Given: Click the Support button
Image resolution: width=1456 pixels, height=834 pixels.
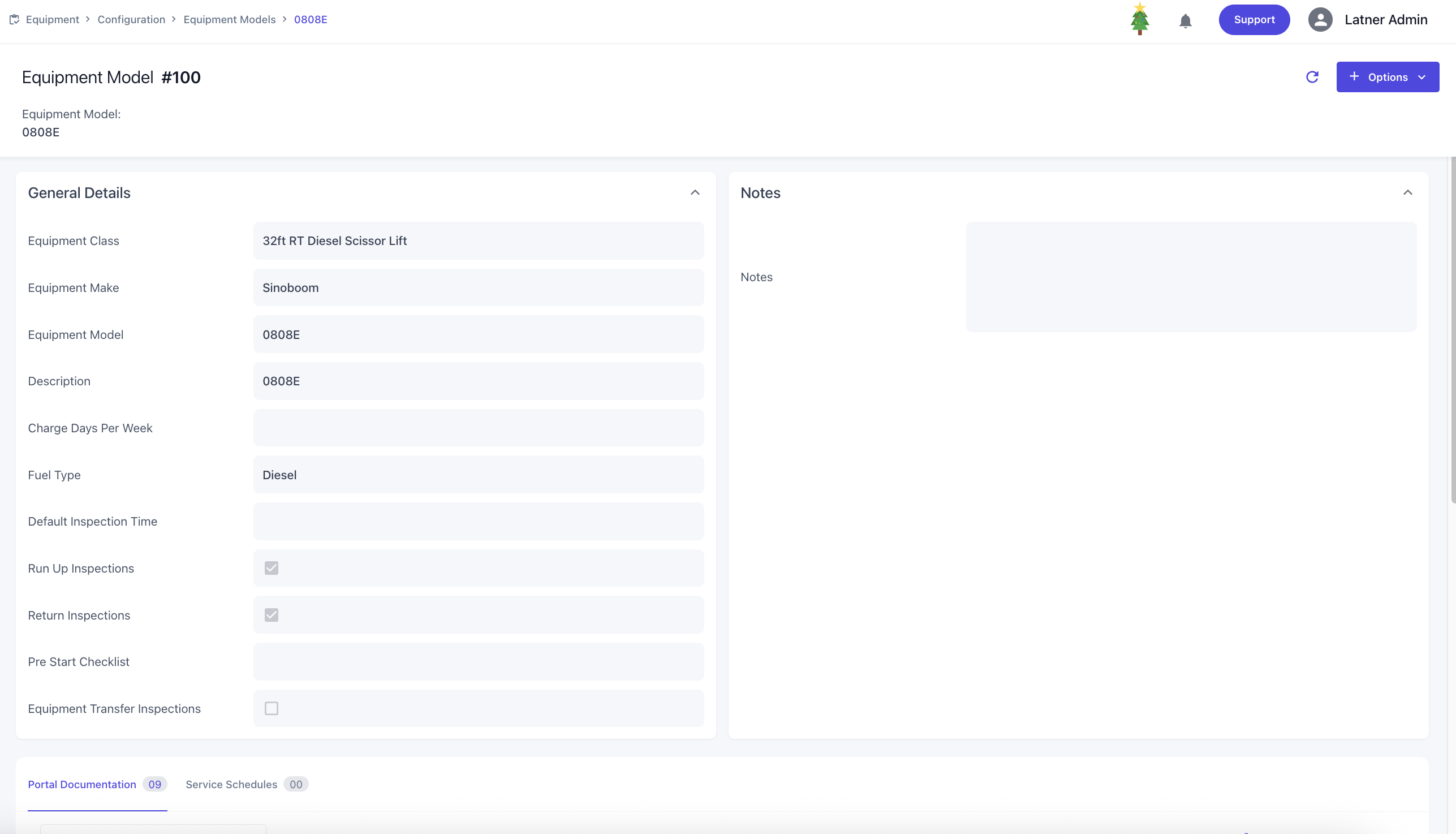Looking at the screenshot, I should pyautogui.click(x=1254, y=20).
